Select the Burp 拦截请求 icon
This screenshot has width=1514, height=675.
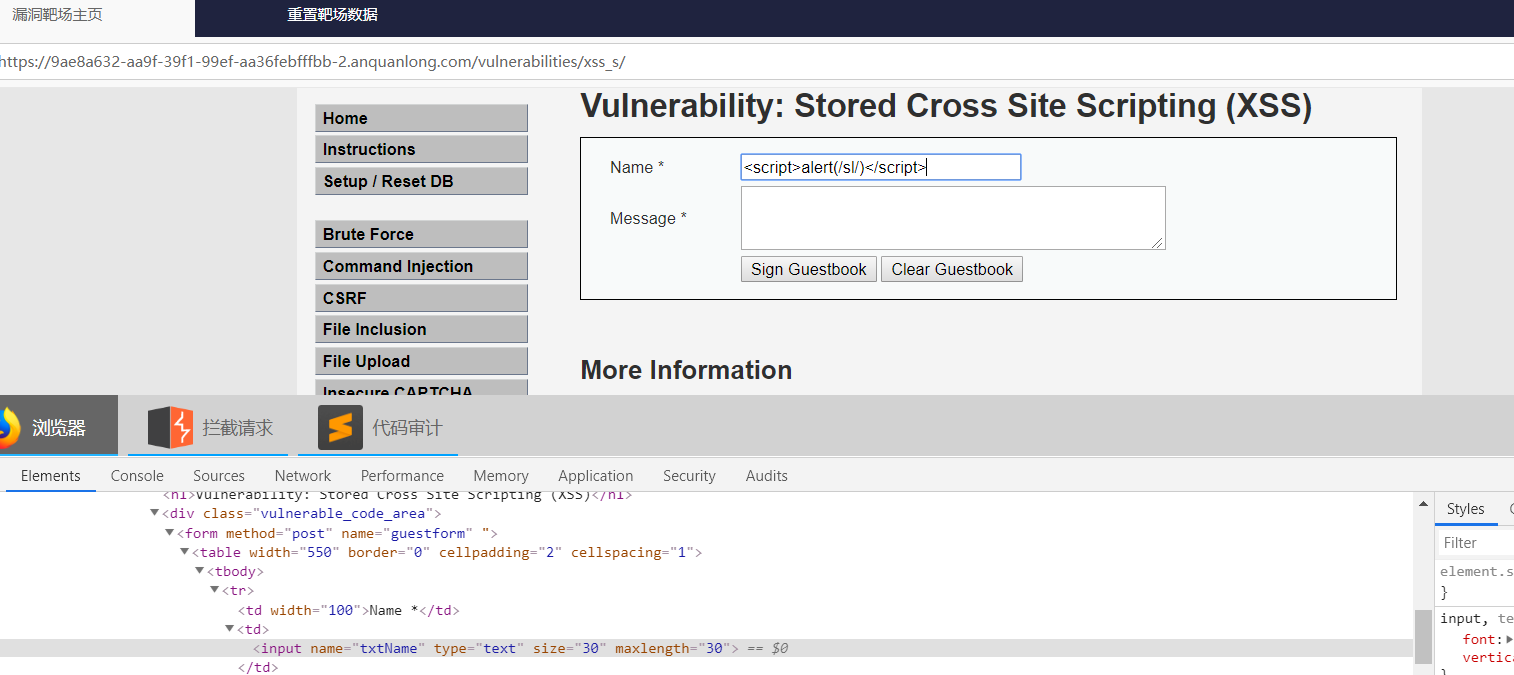(x=170, y=427)
